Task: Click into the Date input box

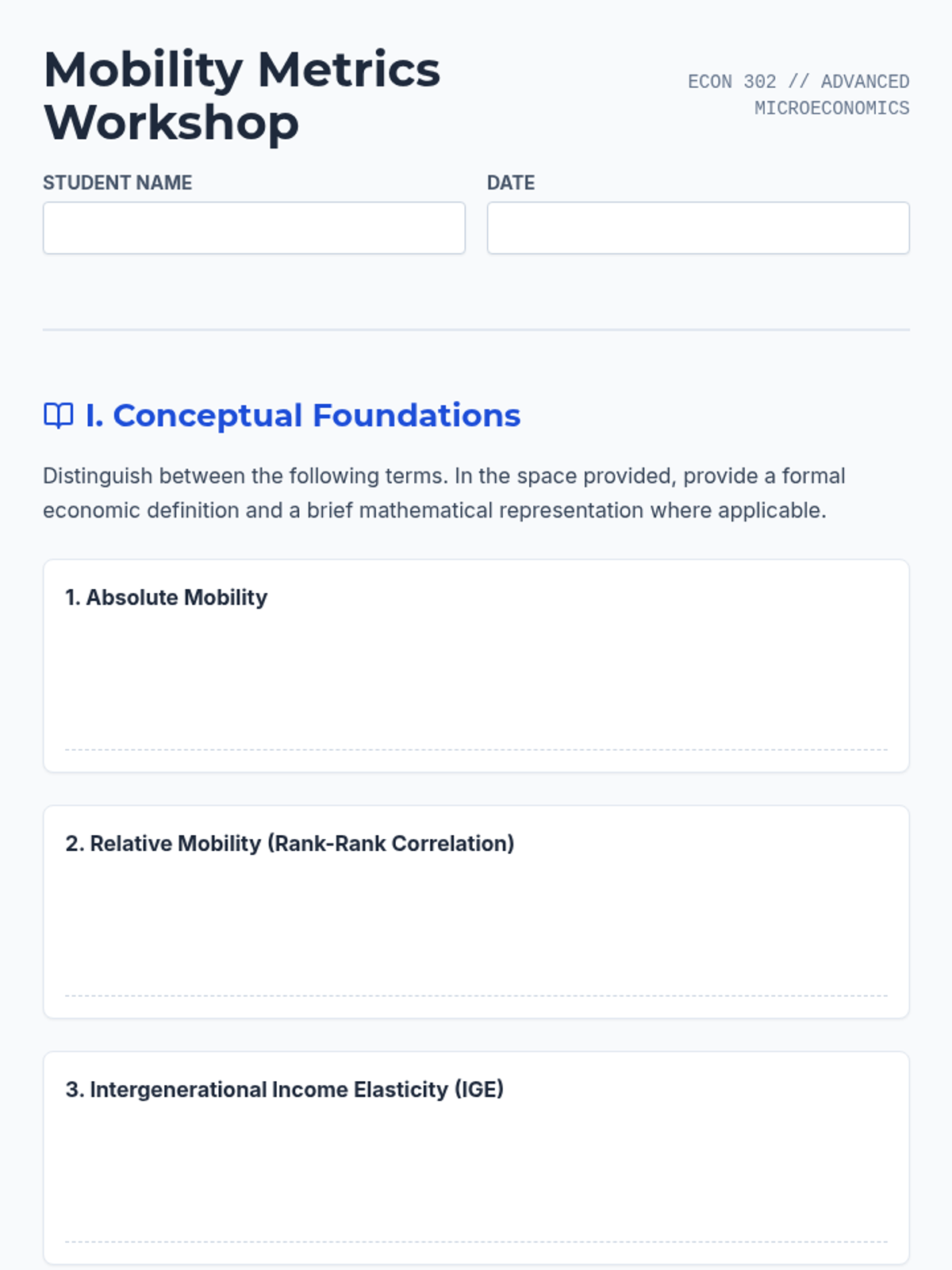Action: (698, 228)
